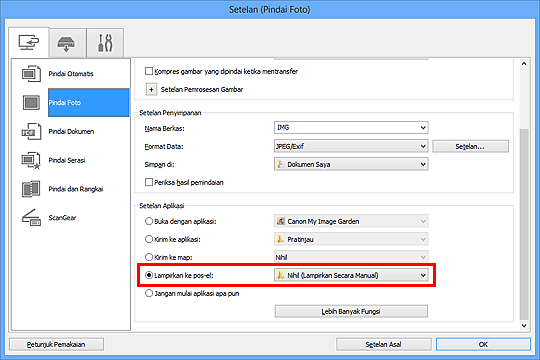Open the general settings tools tab icon
The image size is (540, 360).
(105, 43)
